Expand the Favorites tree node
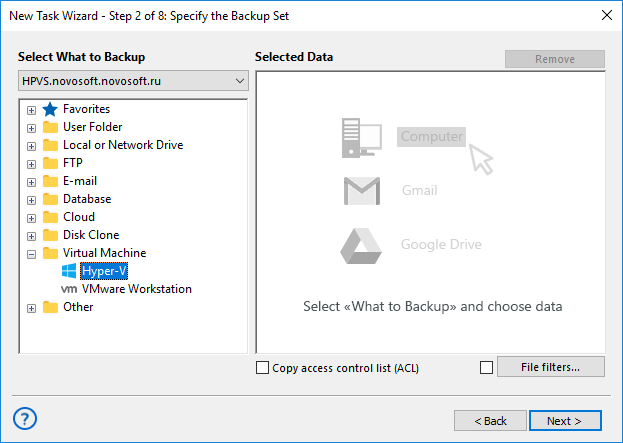Image resolution: width=623 pixels, height=443 pixels. [31, 110]
